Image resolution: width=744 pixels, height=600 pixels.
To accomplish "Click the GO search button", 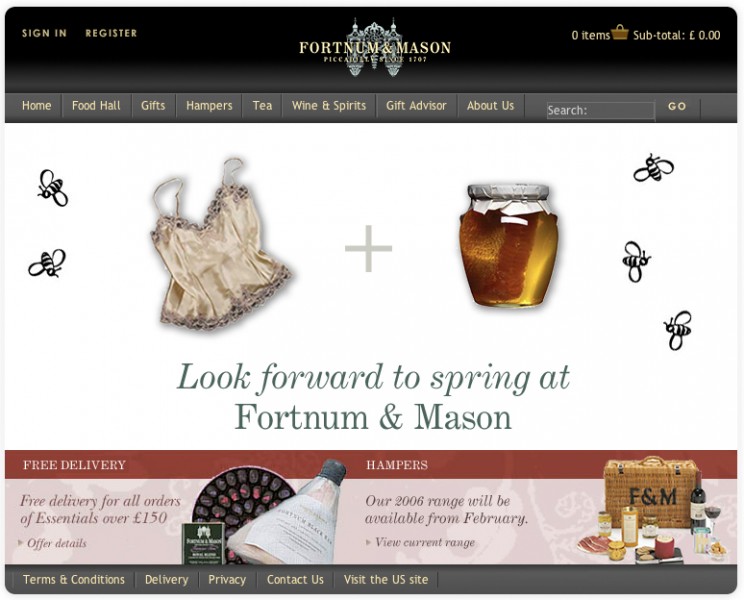I will (x=677, y=106).
